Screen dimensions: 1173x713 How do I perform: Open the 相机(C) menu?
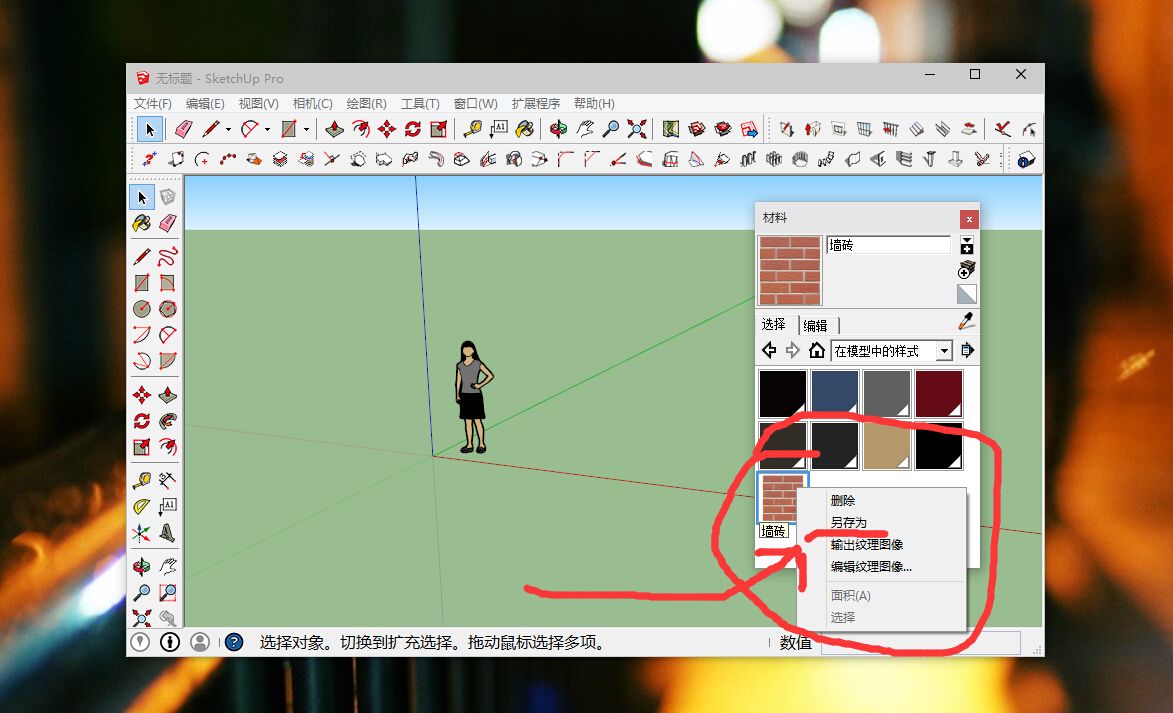(312, 103)
